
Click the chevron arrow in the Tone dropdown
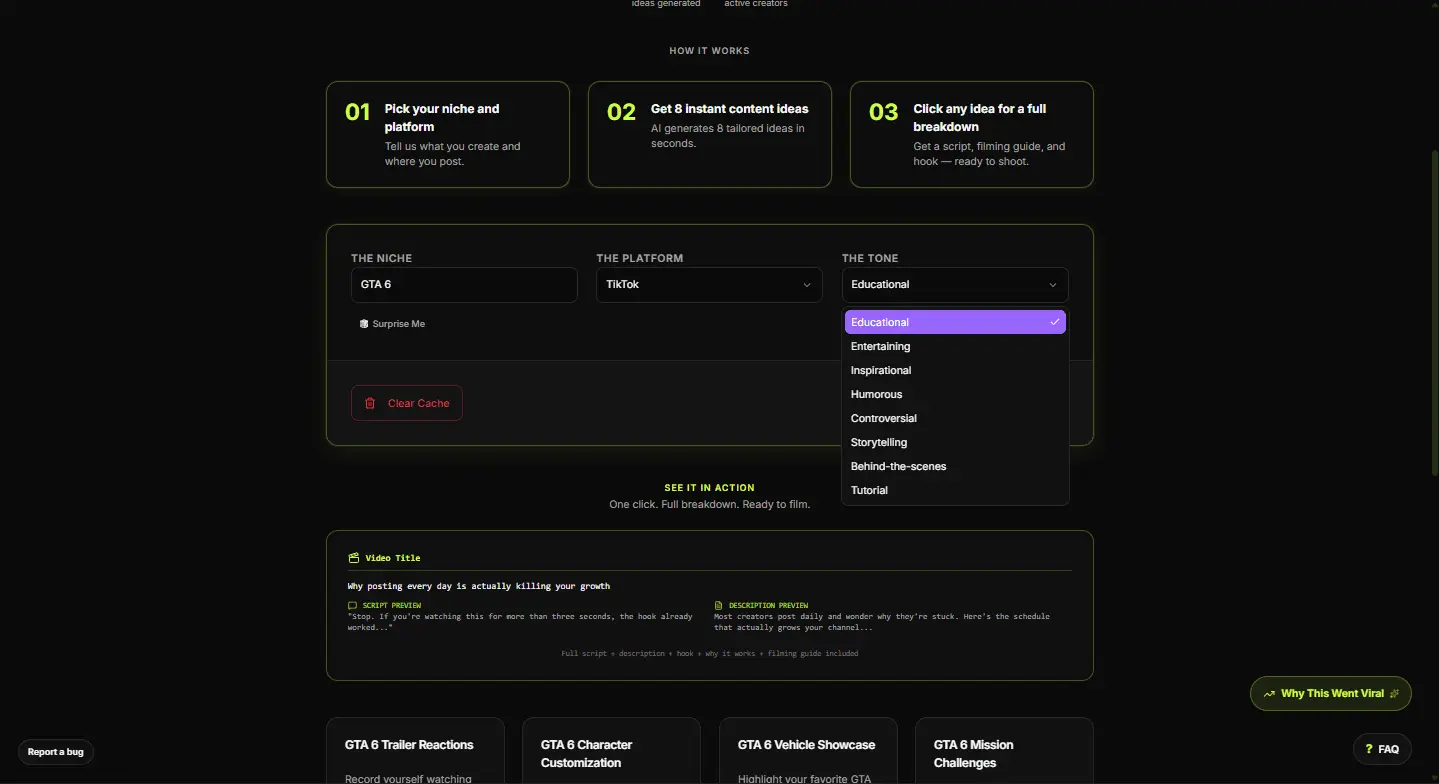tap(1053, 285)
